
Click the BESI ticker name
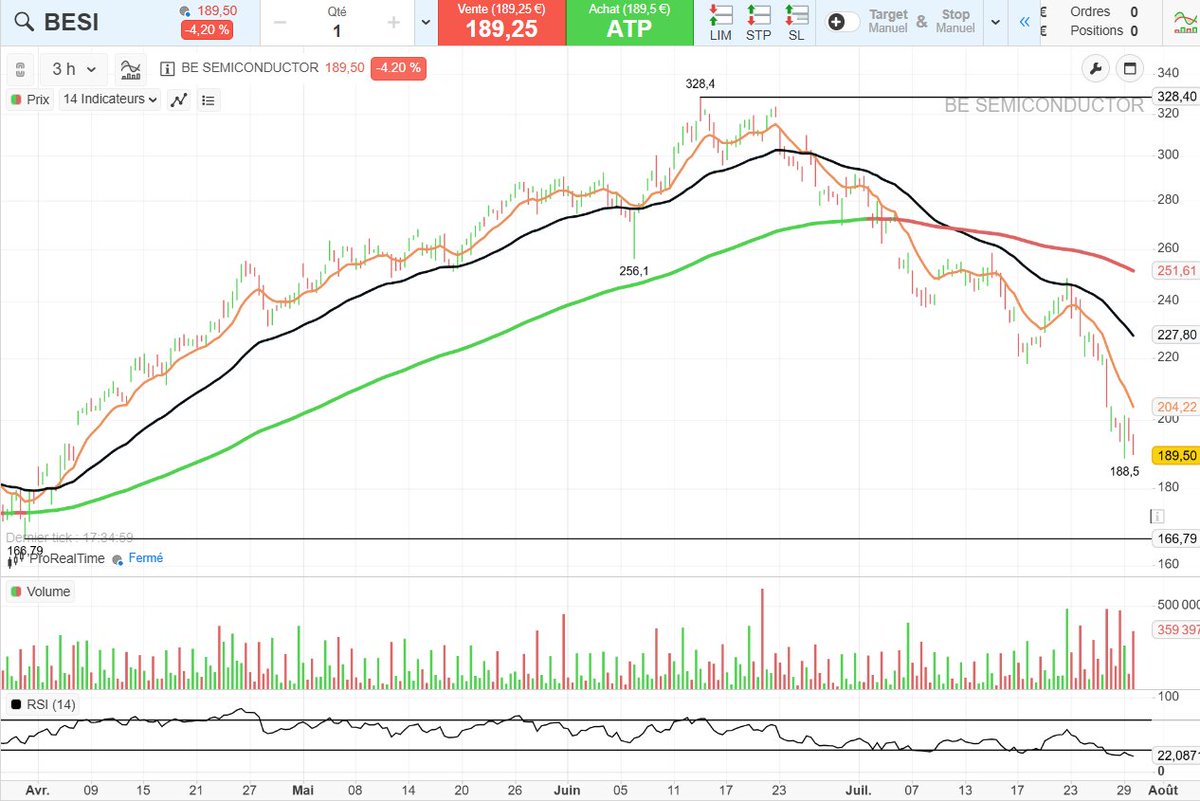[x=71, y=22]
